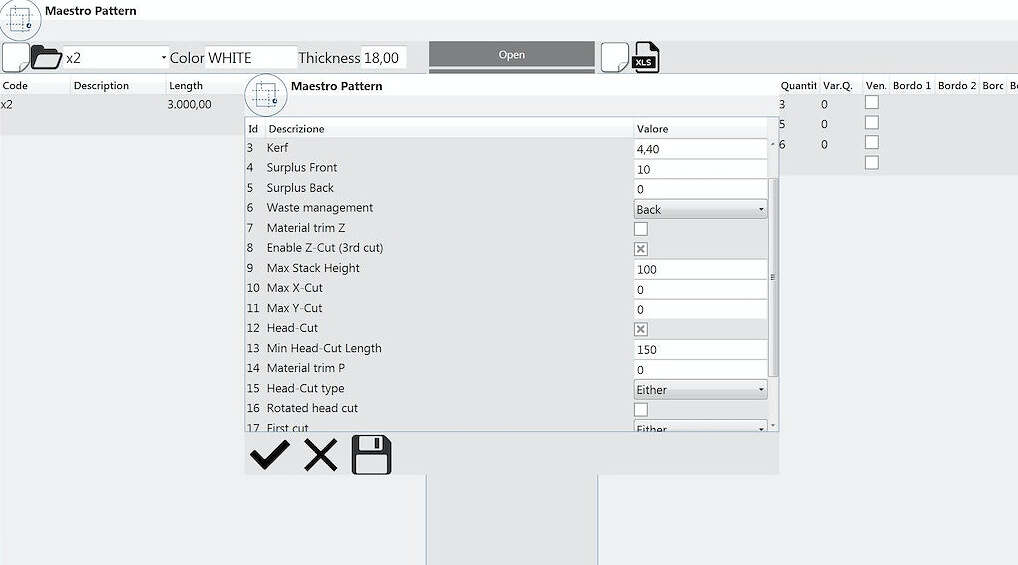Click the Waste management row label
The height and width of the screenshot is (565, 1018).
(319, 208)
